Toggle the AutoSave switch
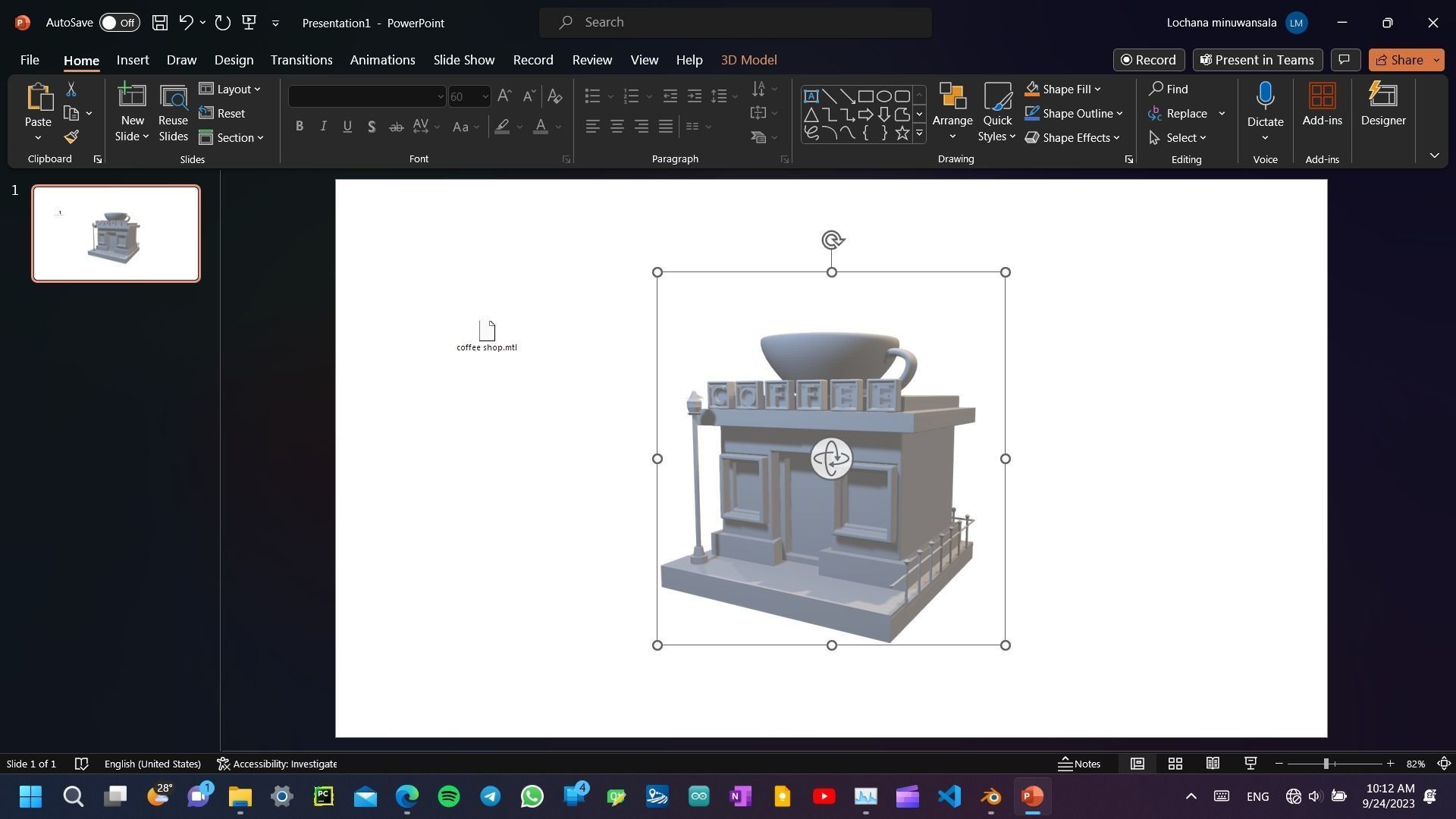1456x819 pixels. click(x=119, y=23)
